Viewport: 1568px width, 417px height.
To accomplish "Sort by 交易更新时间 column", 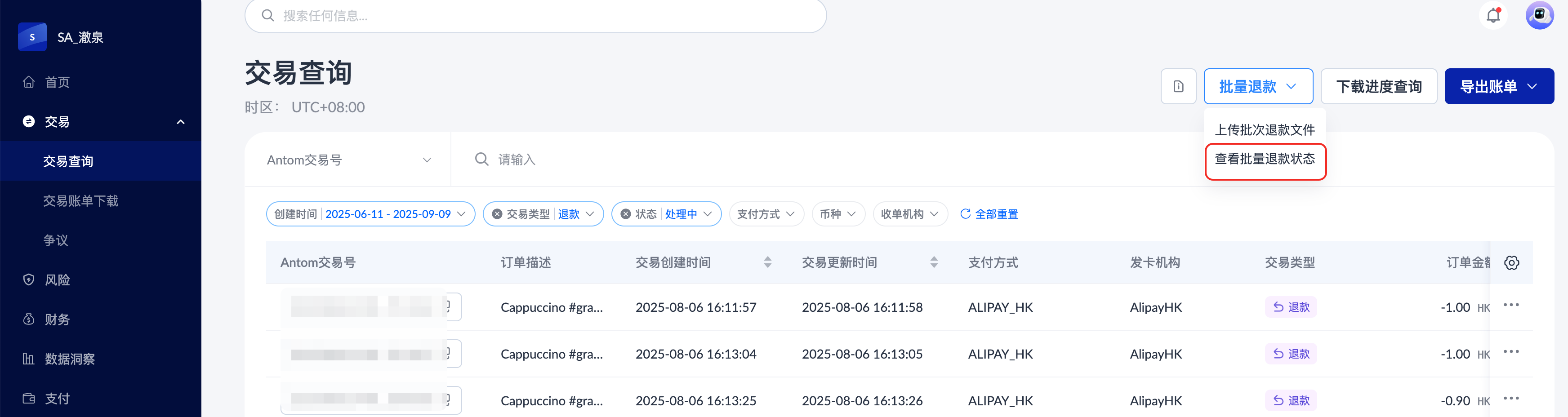I will click(933, 262).
